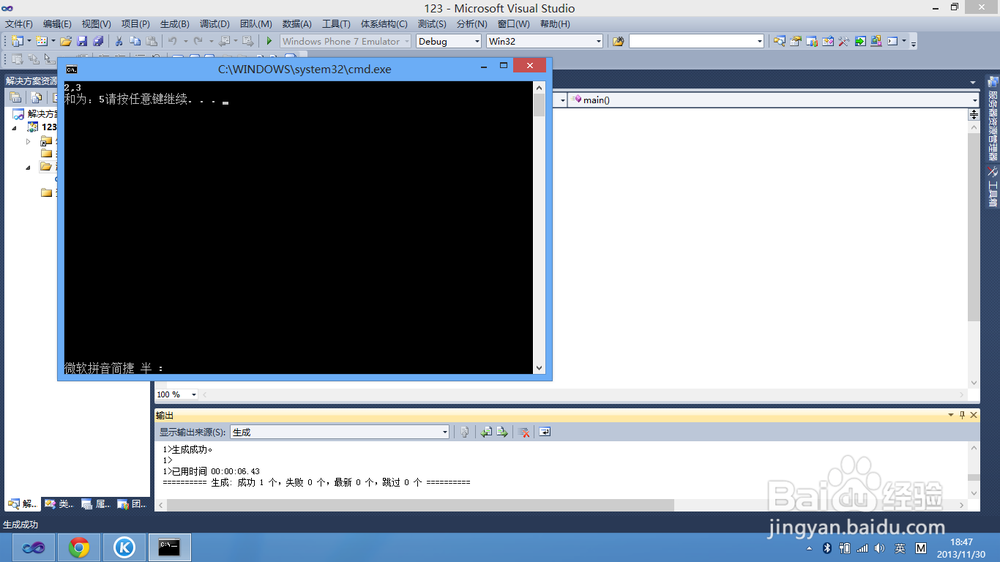Switch to Property Manager bottom tab
The image size is (1000, 562).
(x=96, y=504)
